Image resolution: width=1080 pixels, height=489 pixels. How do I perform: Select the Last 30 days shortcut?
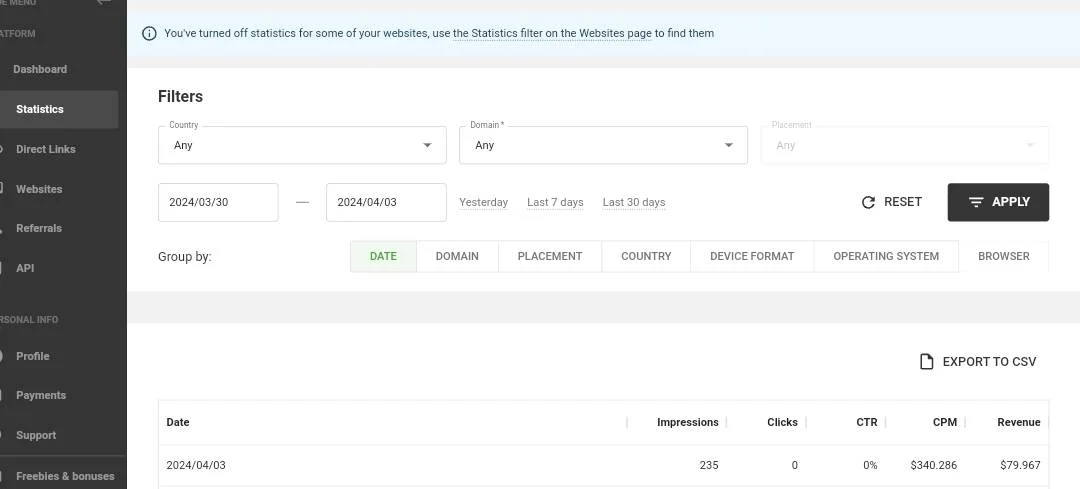tap(634, 202)
